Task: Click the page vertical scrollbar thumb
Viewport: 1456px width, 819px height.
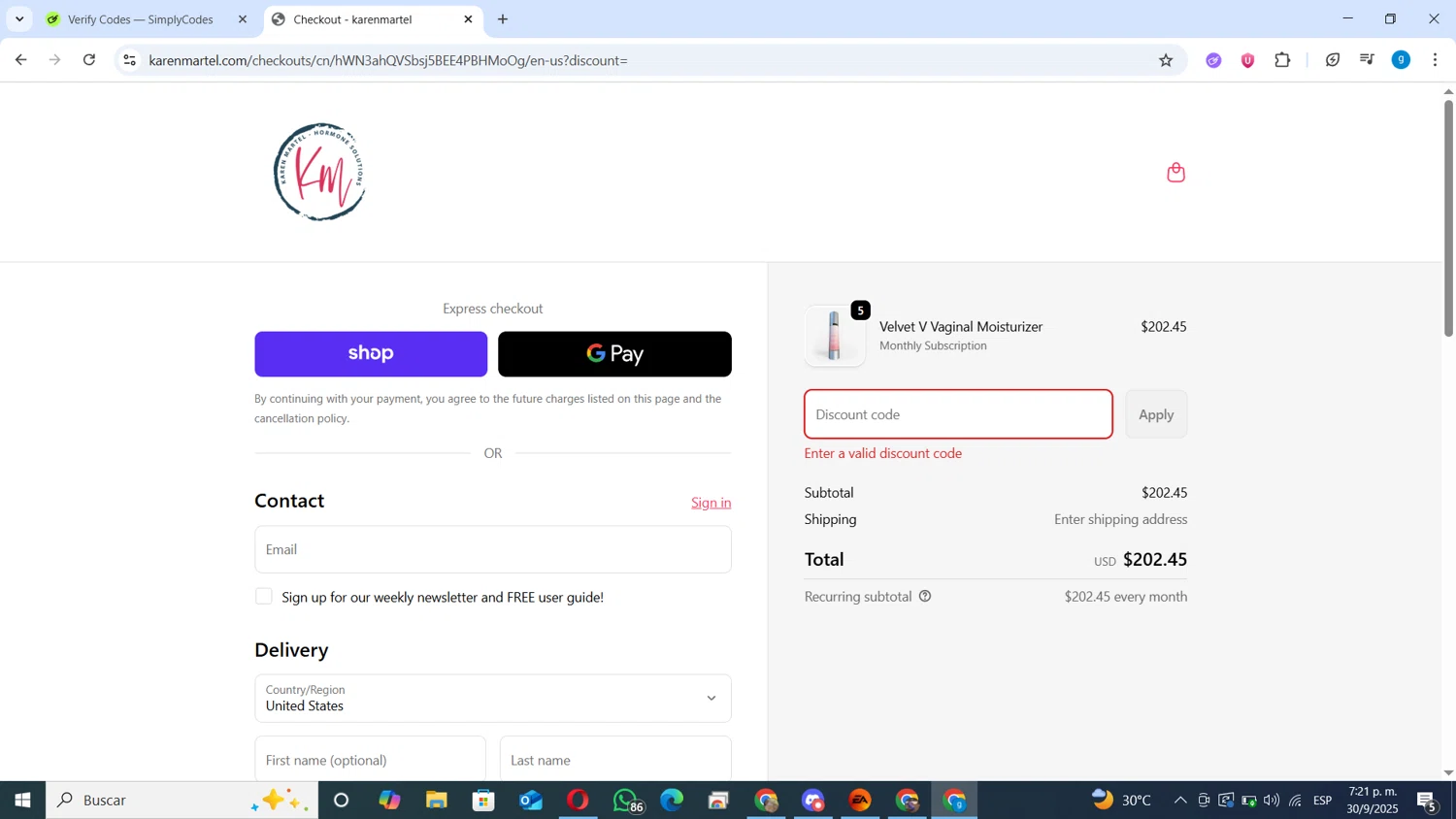Action: pyautogui.click(x=1448, y=218)
